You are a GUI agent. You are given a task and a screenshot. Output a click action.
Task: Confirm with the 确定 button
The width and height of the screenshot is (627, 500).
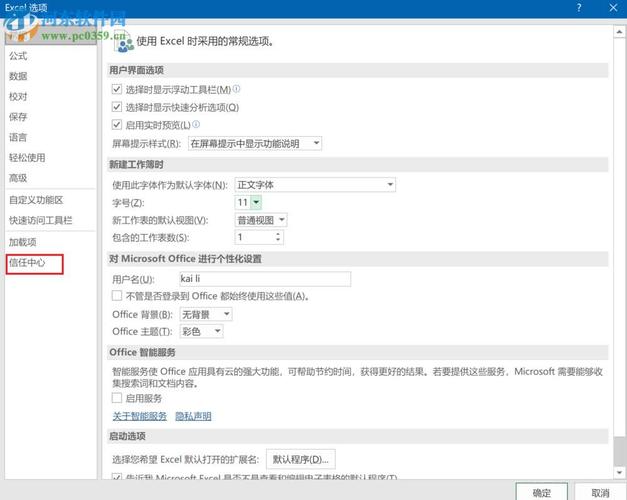(541, 493)
